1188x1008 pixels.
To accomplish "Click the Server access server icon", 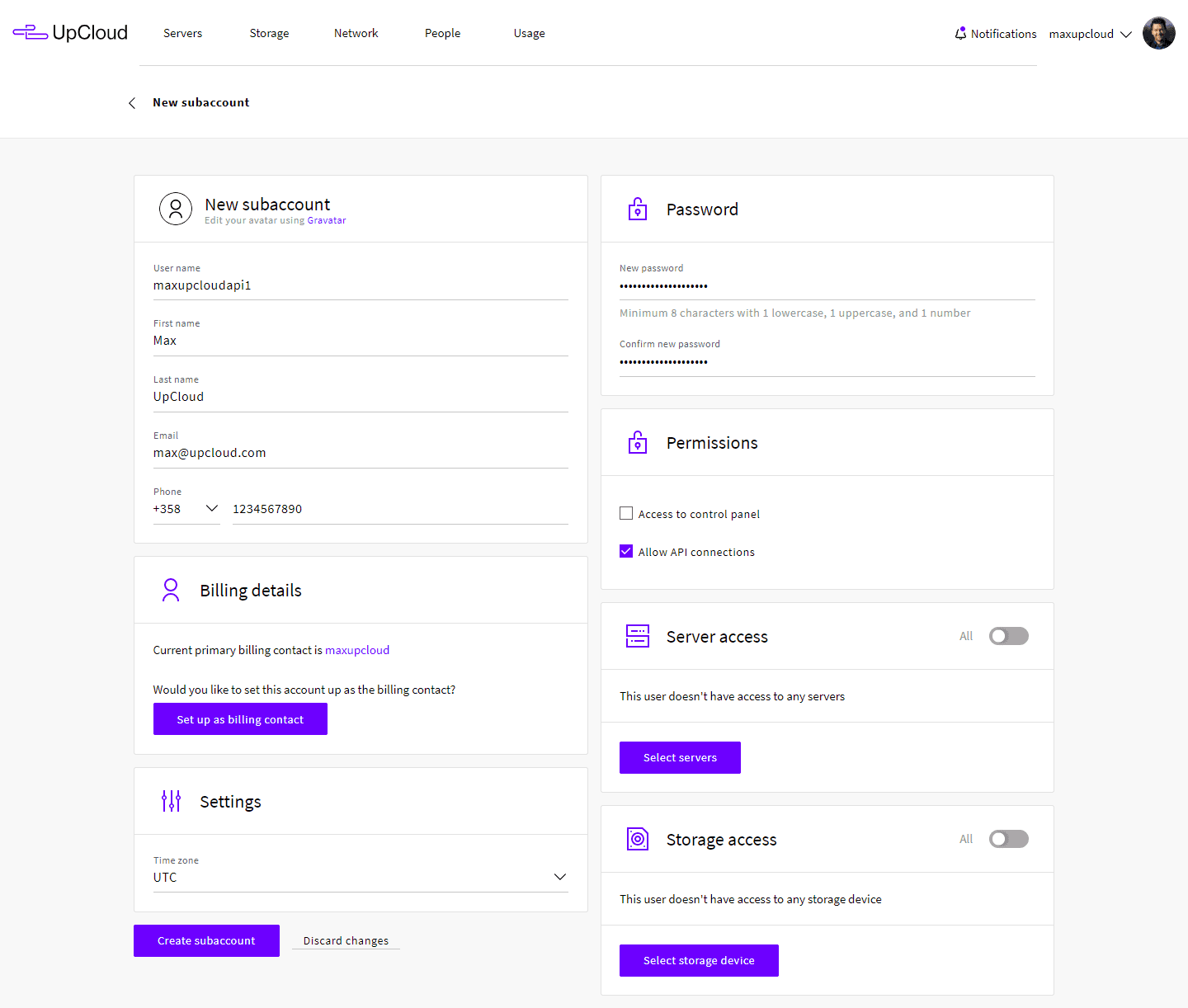I will tap(638, 636).
